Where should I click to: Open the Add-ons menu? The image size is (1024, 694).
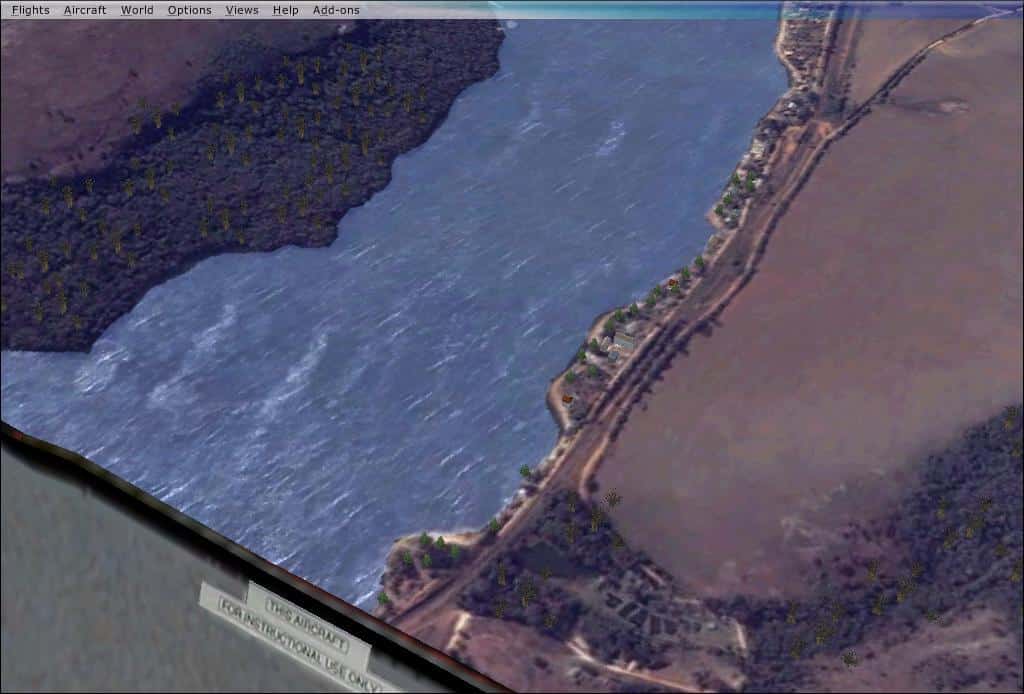click(336, 10)
